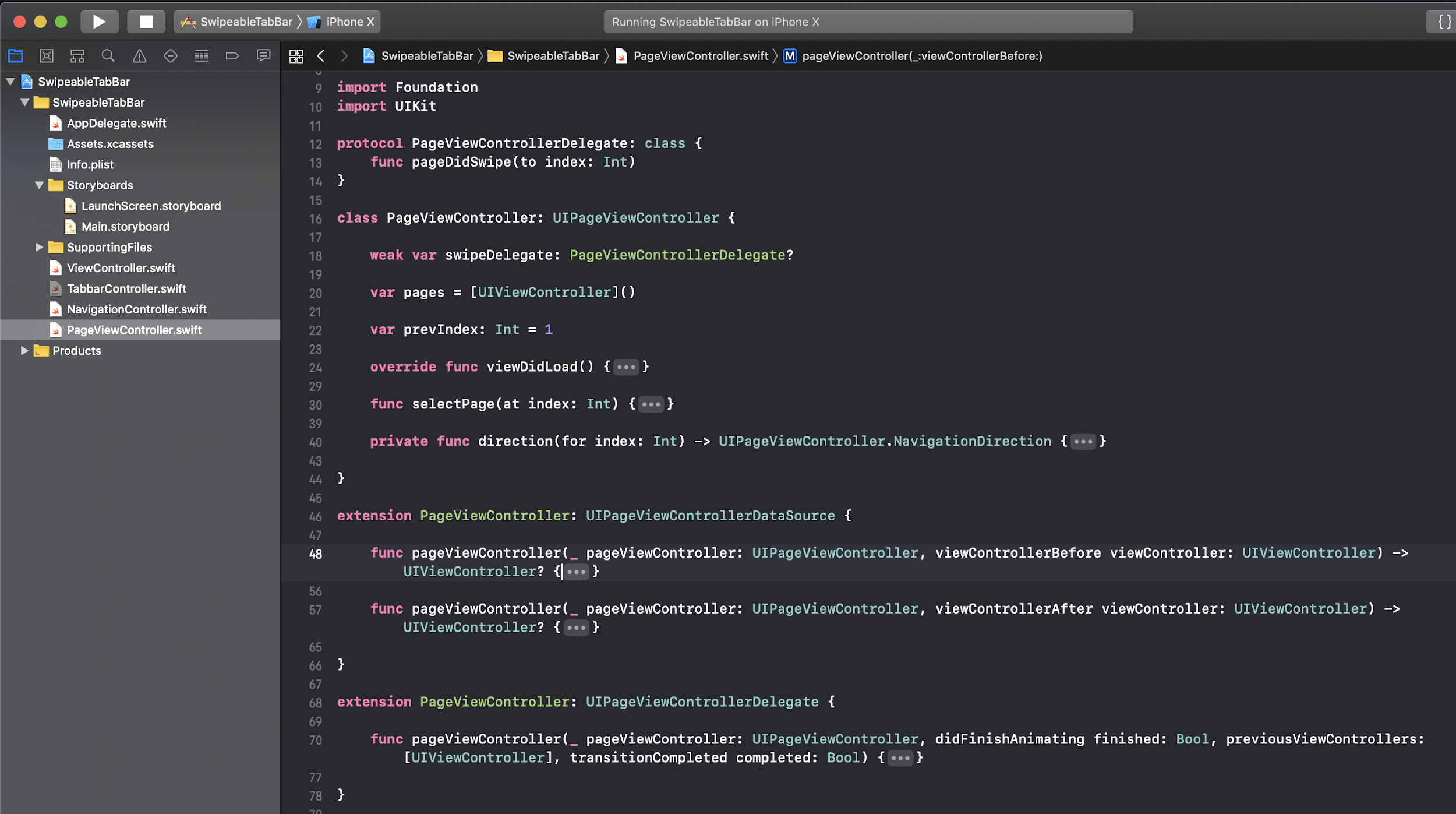Open the Find navigator magnifier icon
Viewport: 1456px width, 814px height.
coord(108,55)
